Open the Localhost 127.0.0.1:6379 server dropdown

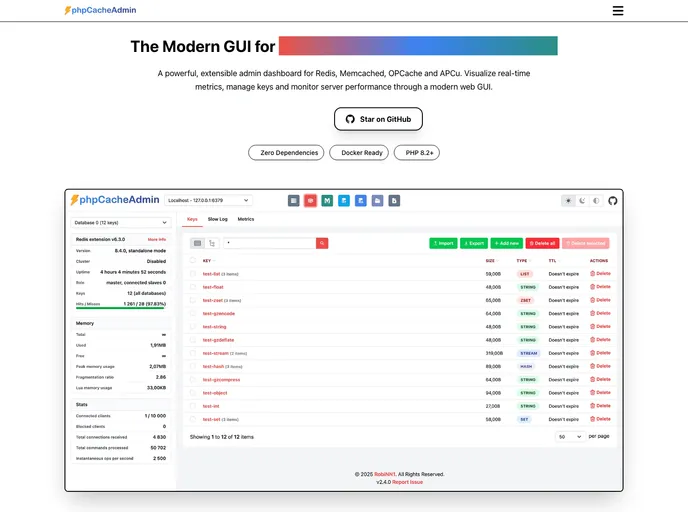208,200
